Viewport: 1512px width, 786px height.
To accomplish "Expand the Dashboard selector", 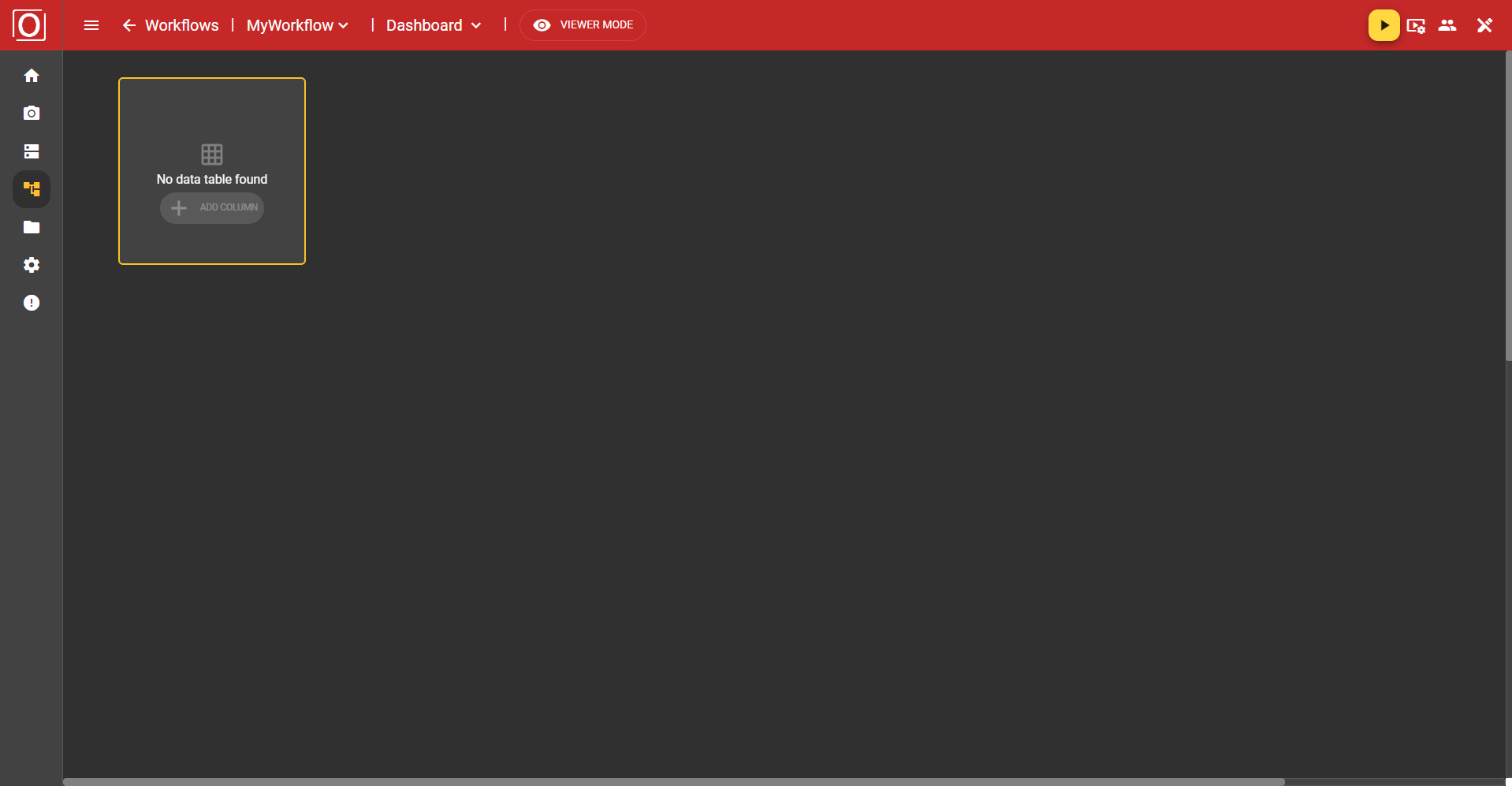I will [432, 24].
